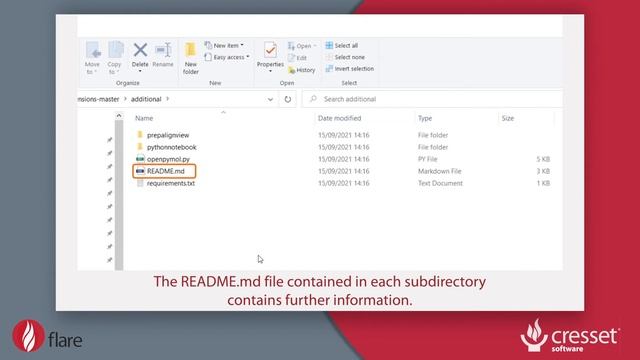This screenshot has height=360, width=640.
Task: Select the openpymol.py file
Action: [x=168, y=159]
